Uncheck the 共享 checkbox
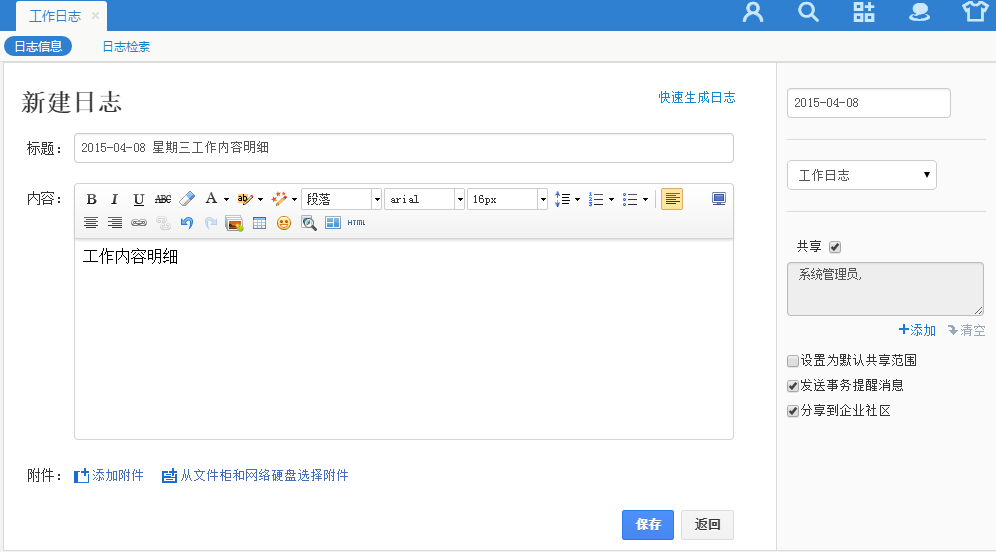This screenshot has height=552, width=996. click(835, 247)
